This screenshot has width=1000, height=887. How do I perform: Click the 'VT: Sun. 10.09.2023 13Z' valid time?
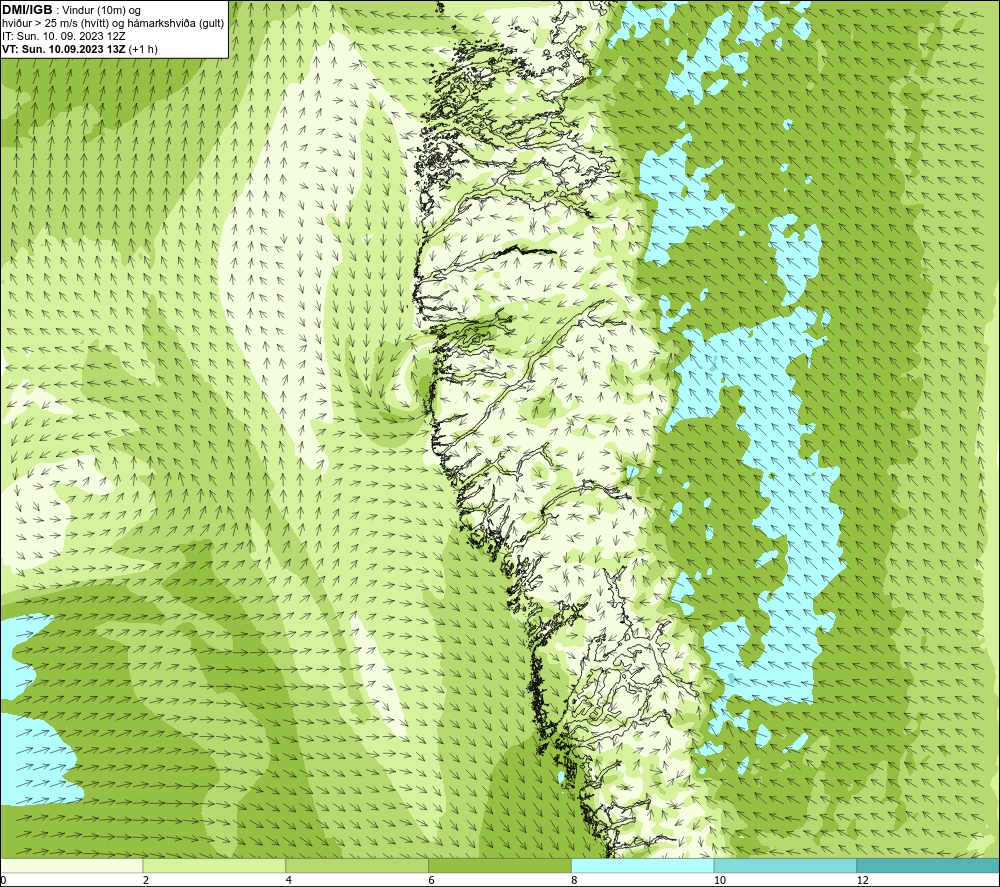point(64,49)
